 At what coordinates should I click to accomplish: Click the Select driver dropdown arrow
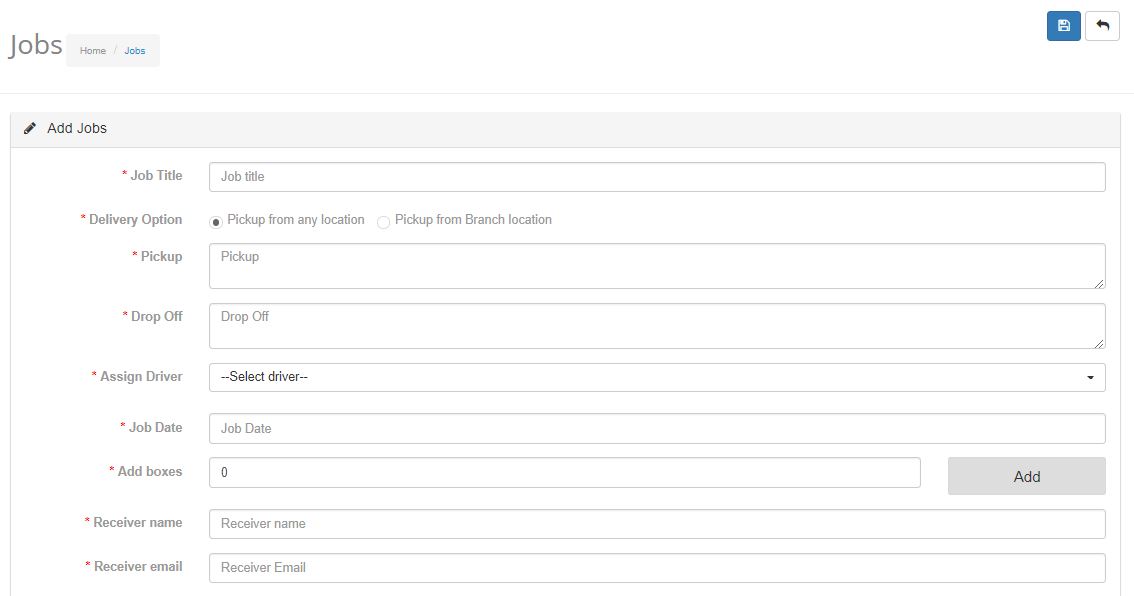pyautogui.click(x=1090, y=378)
